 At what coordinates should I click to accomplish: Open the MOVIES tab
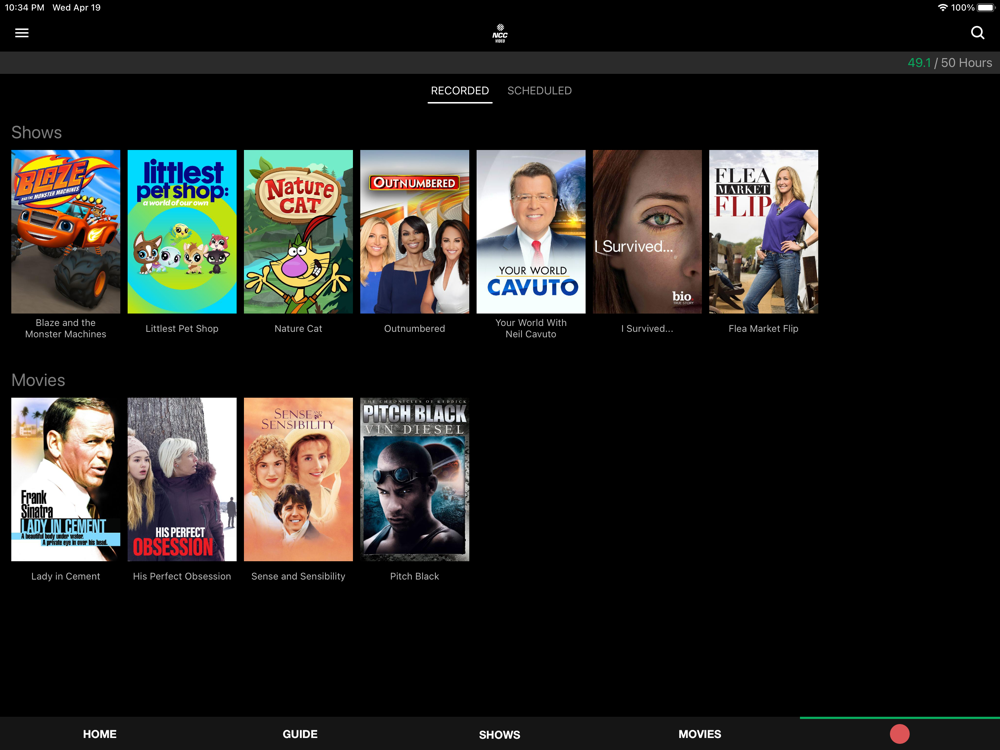point(700,734)
